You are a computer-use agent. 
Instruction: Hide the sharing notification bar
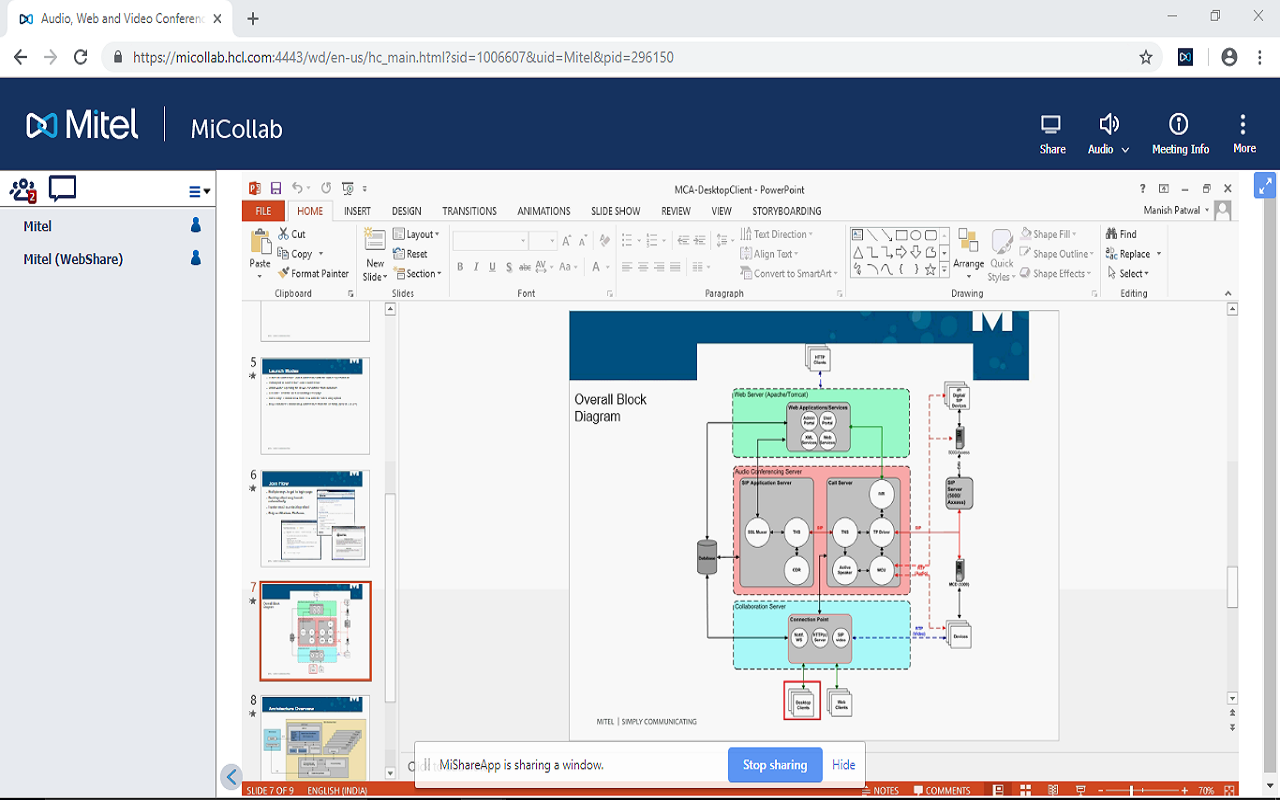coord(843,765)
